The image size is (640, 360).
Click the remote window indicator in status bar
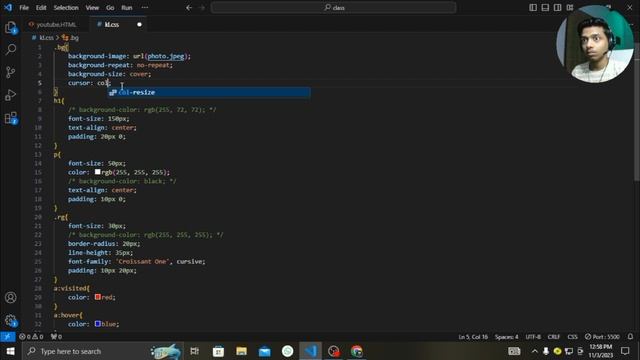[x=7, y=337]
